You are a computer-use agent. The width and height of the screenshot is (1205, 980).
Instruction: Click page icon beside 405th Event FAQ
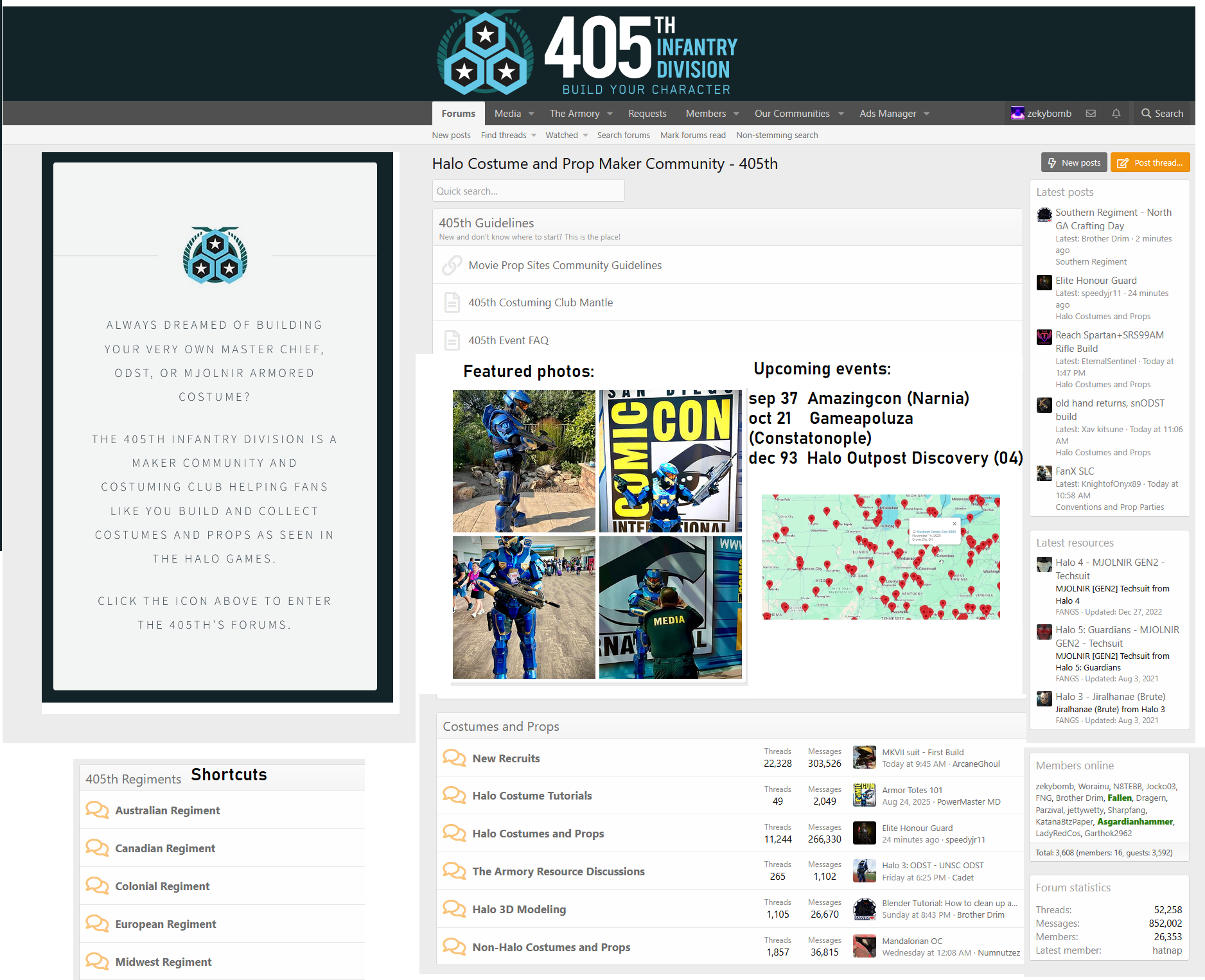pyautogui.click(x=452, y=340)
